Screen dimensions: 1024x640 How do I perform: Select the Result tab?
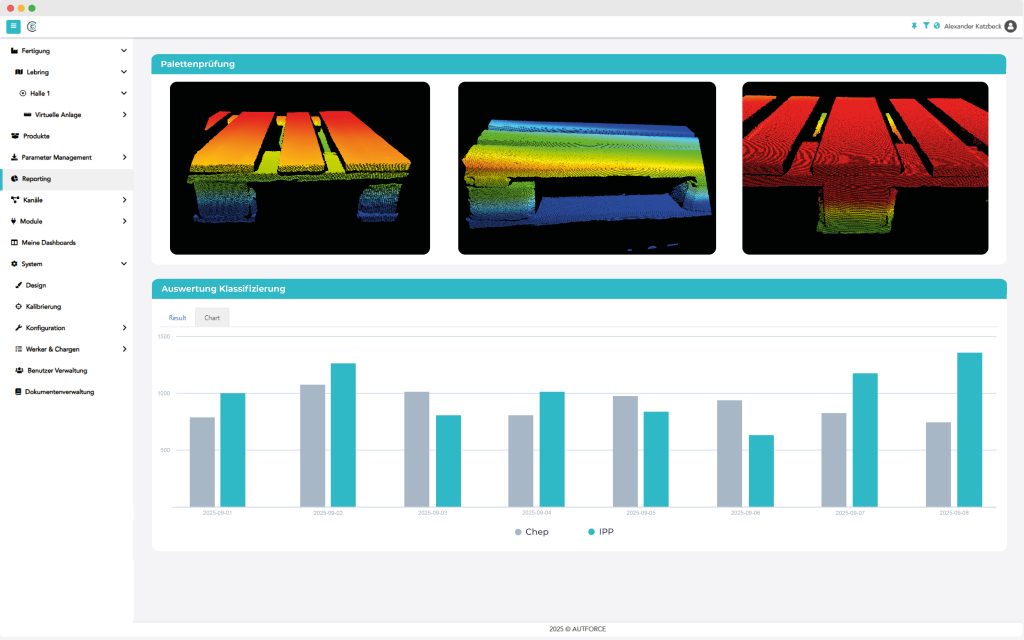[177, 317]
